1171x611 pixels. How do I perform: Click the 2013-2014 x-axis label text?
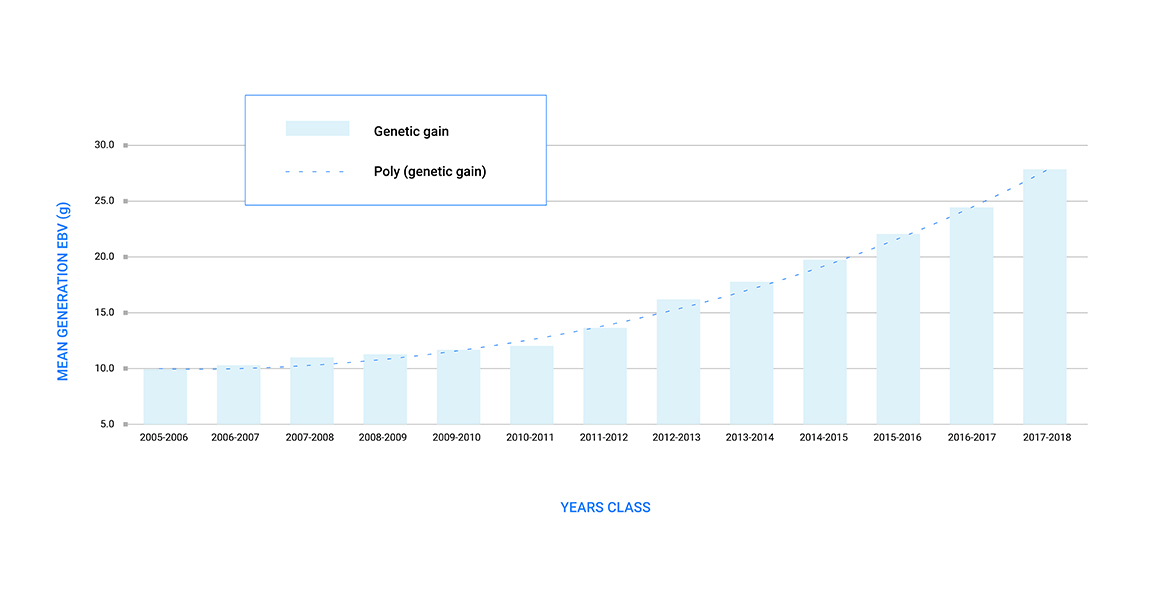pyautogui.click(x=751, y=438)
